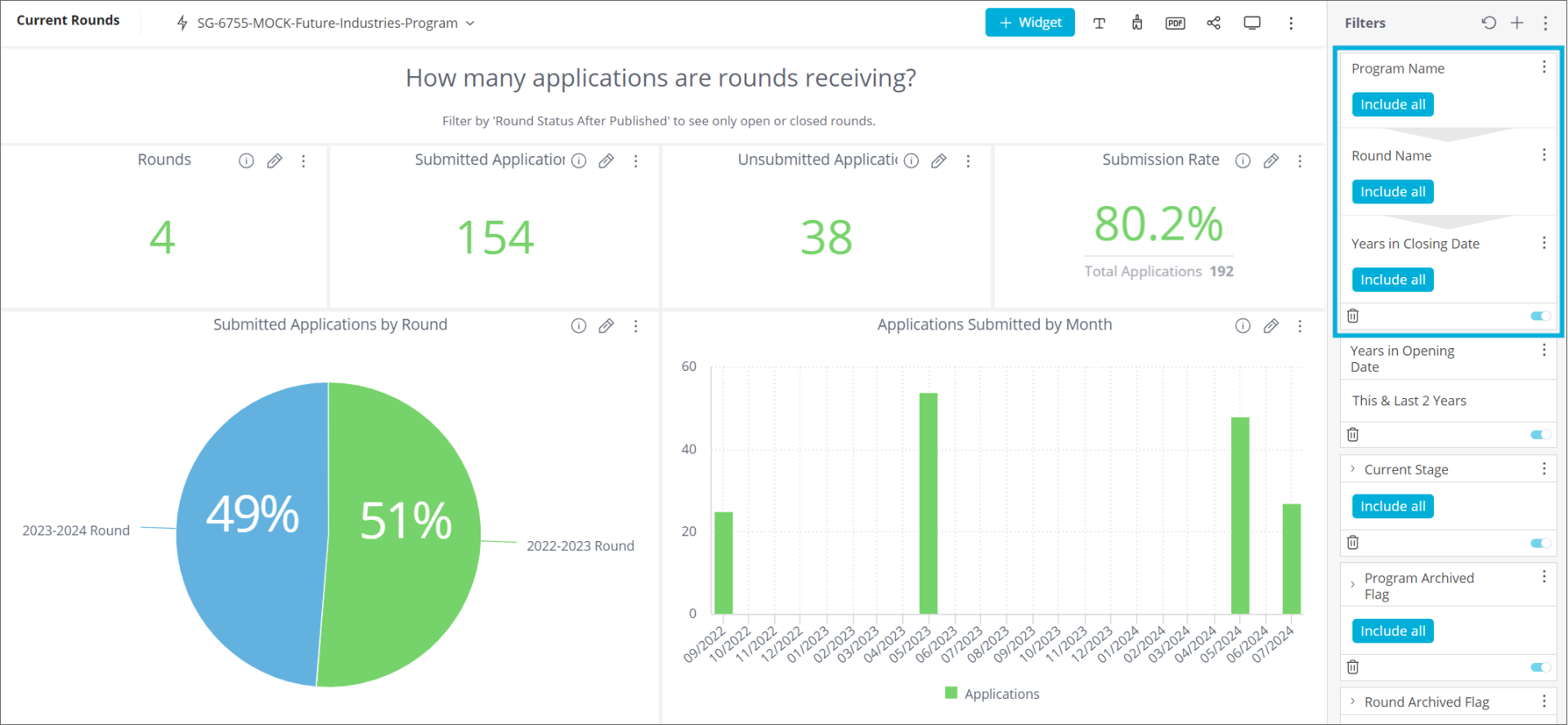This screenshot has height=725, width=1568.
Task: Edit the Submission Rate widget pencil
Action: pos(1270,161)
